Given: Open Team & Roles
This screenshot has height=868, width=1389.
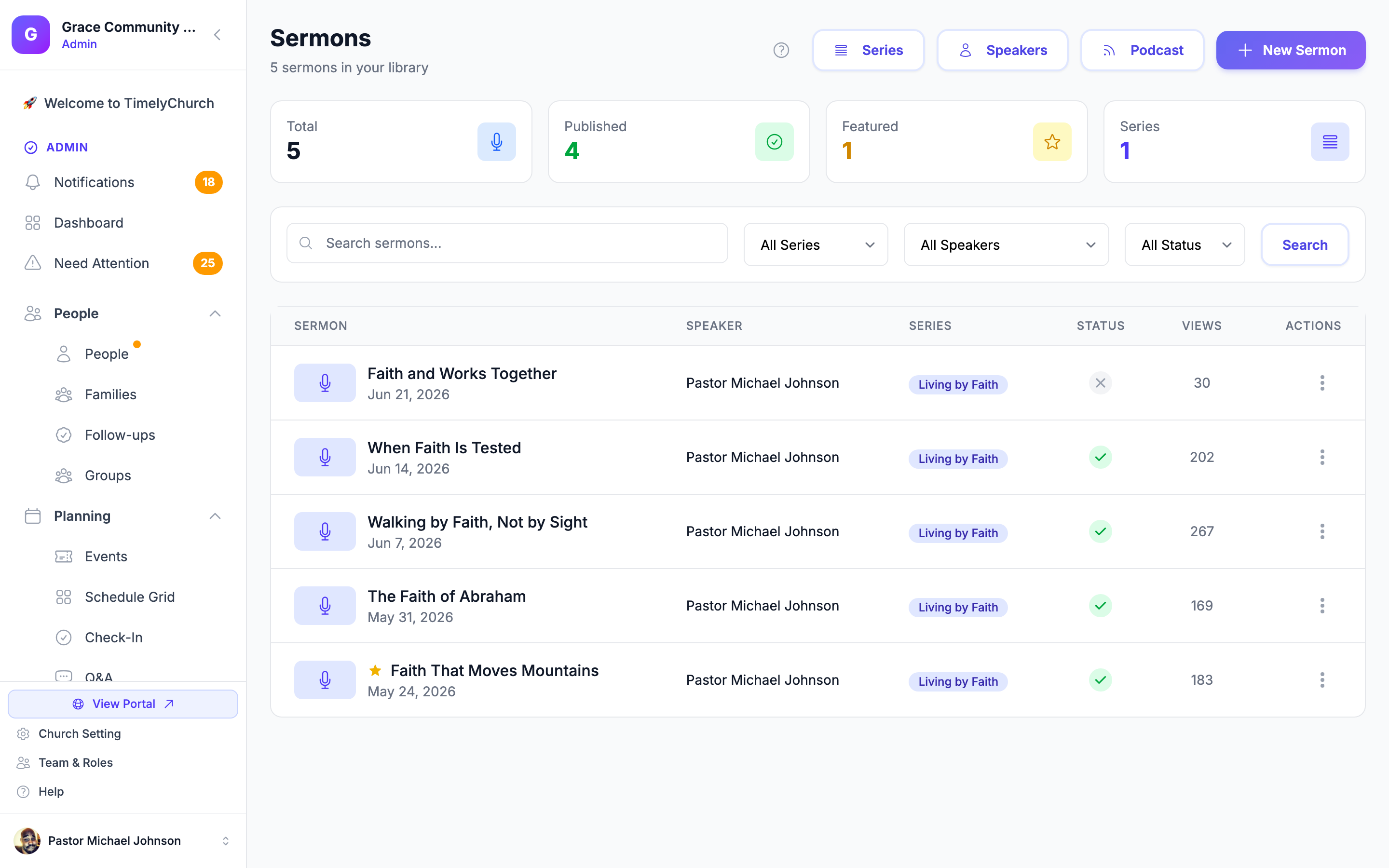Looking at the screenshot, I should pos(75,762).
